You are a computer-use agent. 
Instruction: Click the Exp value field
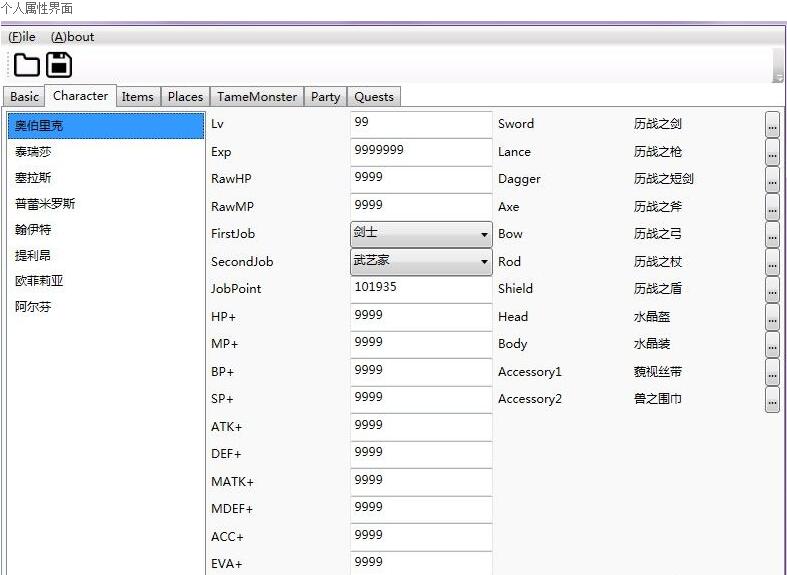tap(421, 152)
